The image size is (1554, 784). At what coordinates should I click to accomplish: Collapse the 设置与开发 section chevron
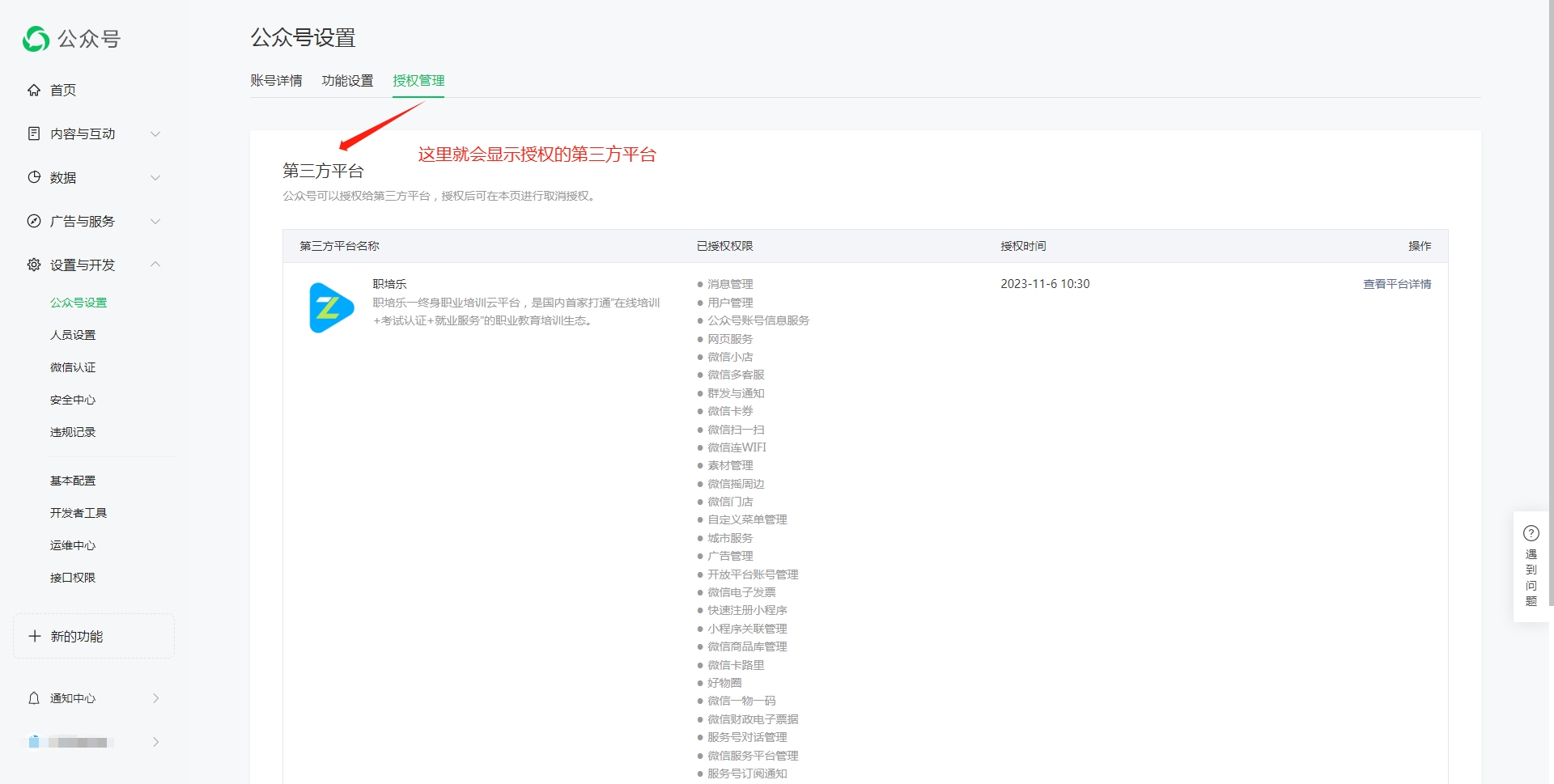click(x=155, y=265)
